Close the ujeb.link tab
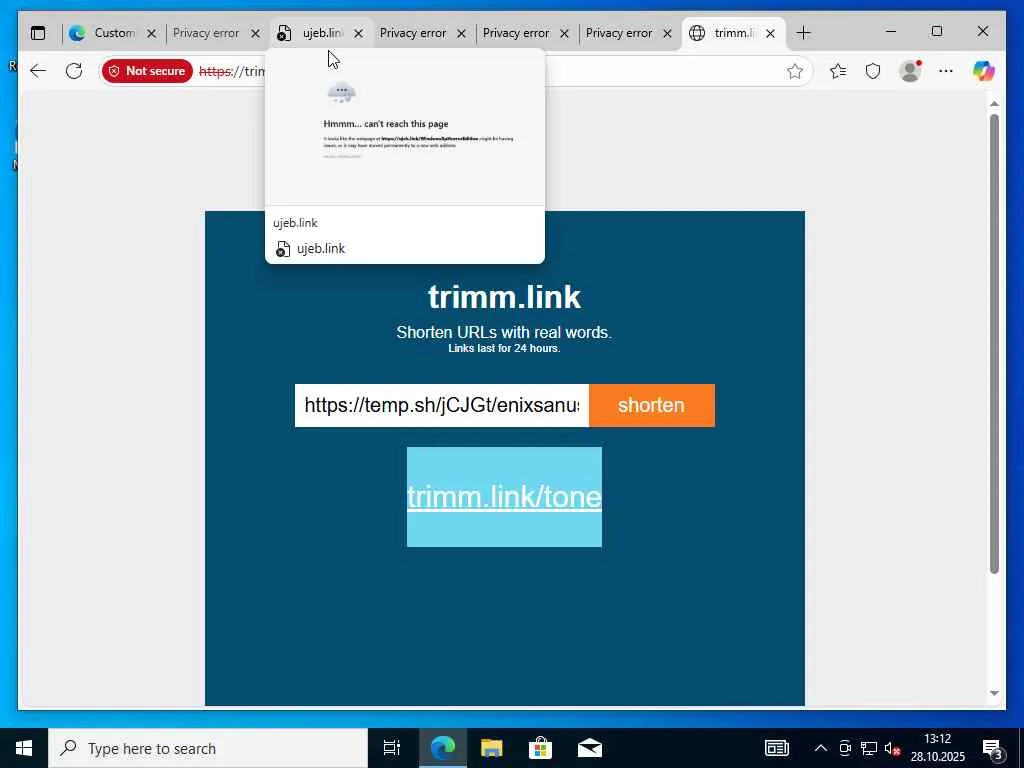 point(359,33)
